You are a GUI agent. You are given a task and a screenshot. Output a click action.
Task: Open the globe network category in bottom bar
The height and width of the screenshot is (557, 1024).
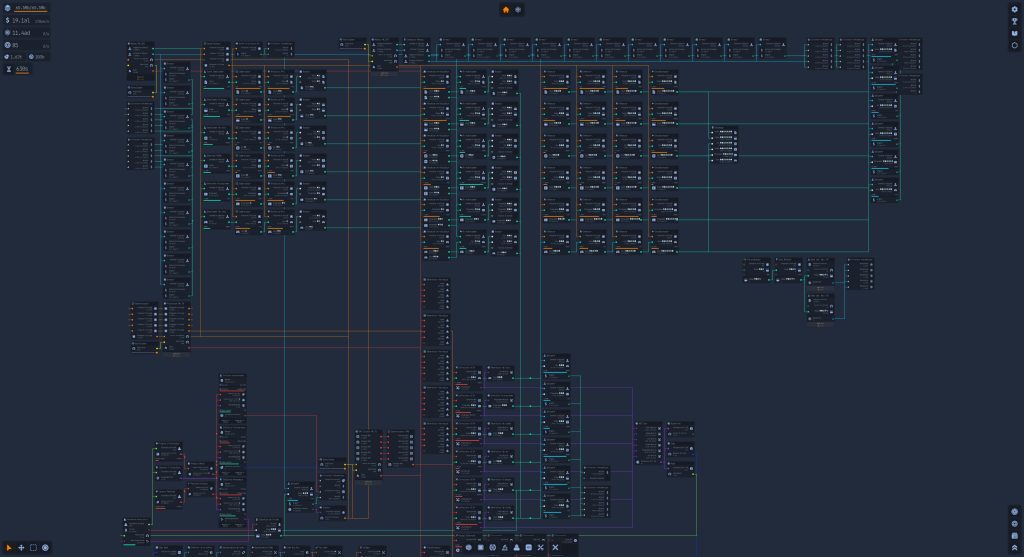pos(492,547)
